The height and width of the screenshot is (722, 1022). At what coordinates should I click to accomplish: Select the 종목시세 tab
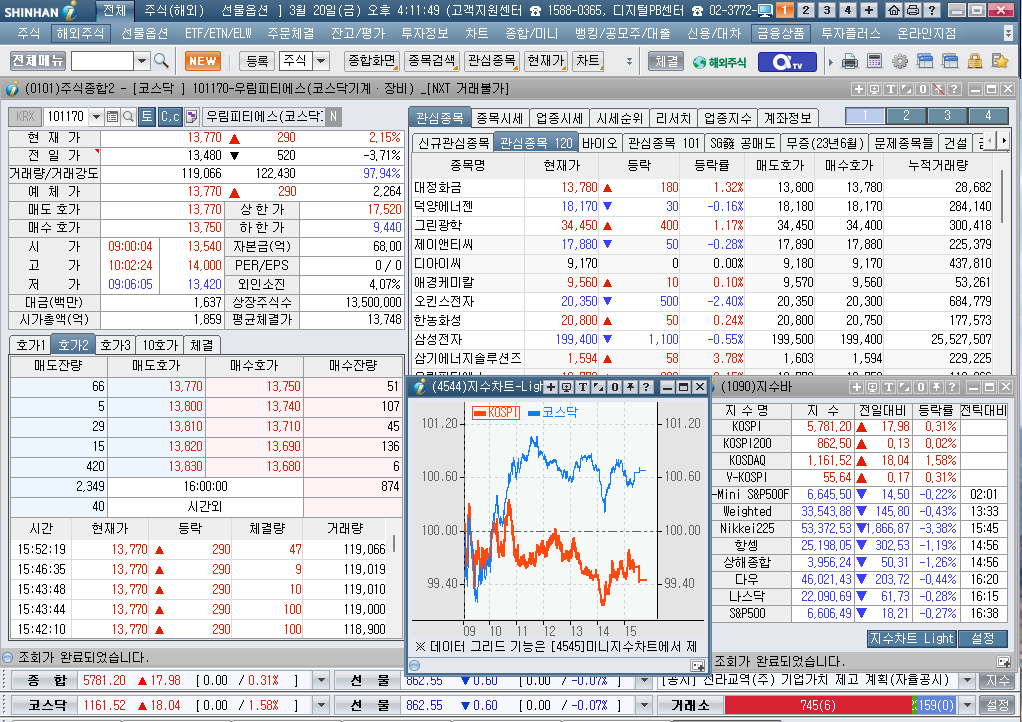click(500, 118)
